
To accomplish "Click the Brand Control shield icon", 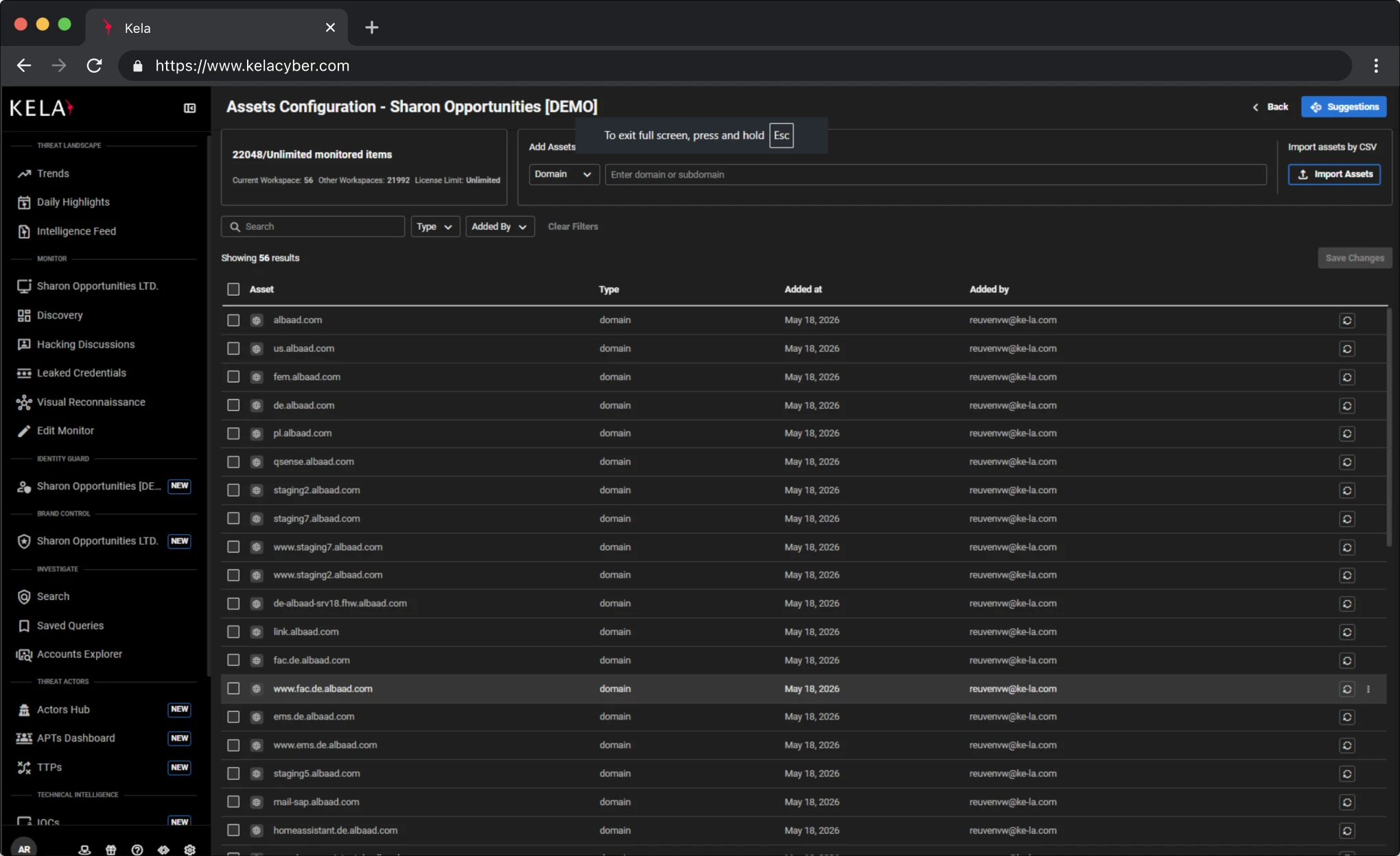I will [x=24, y=541].
